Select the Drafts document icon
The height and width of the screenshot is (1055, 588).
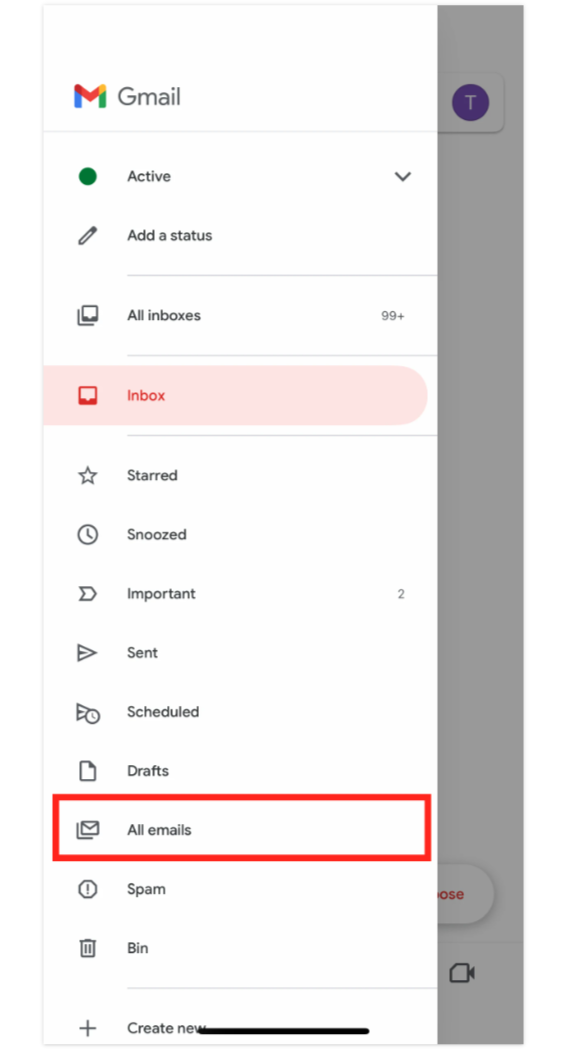[87, 771]
